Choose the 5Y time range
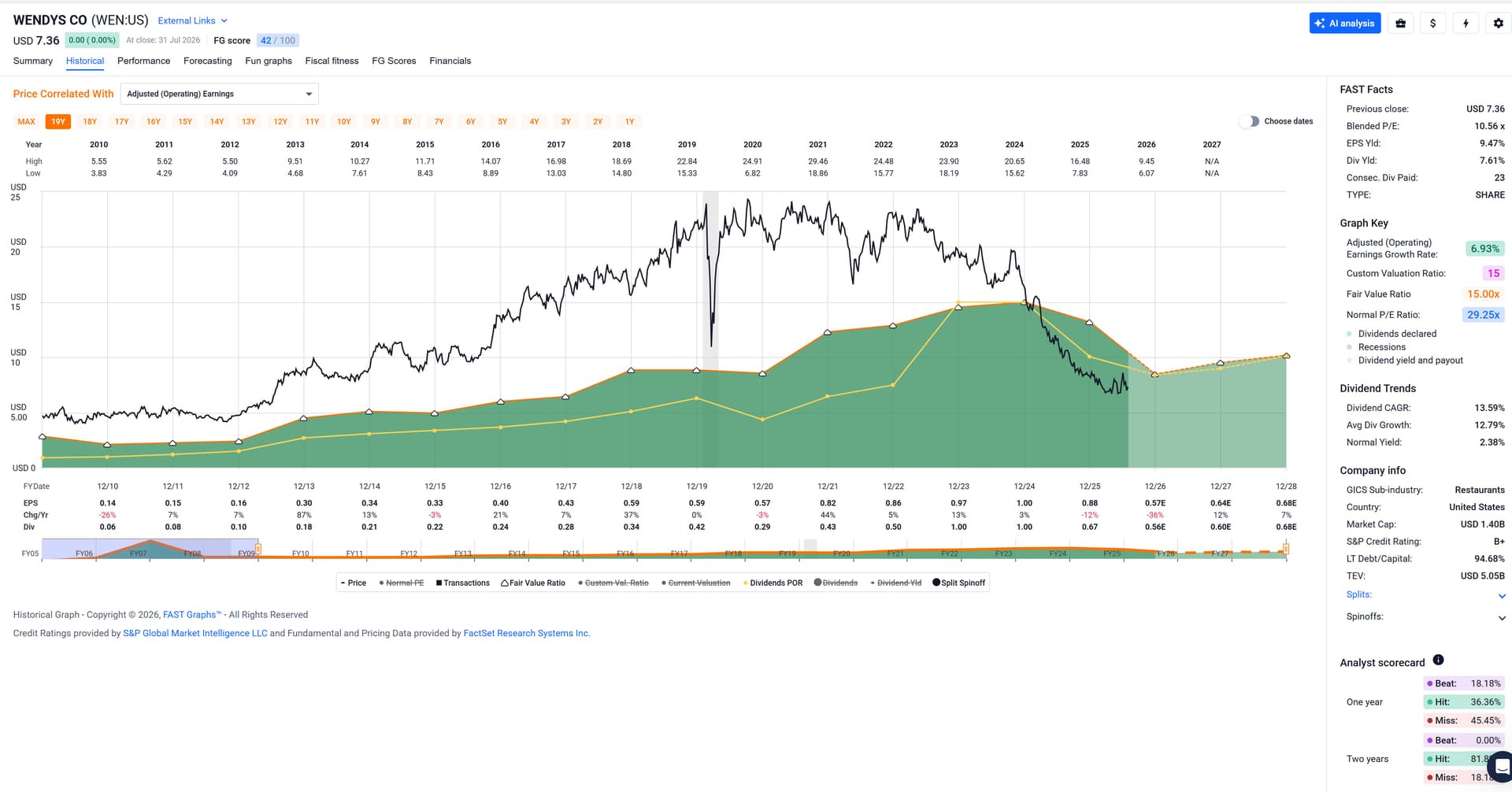 click(502, 122)
